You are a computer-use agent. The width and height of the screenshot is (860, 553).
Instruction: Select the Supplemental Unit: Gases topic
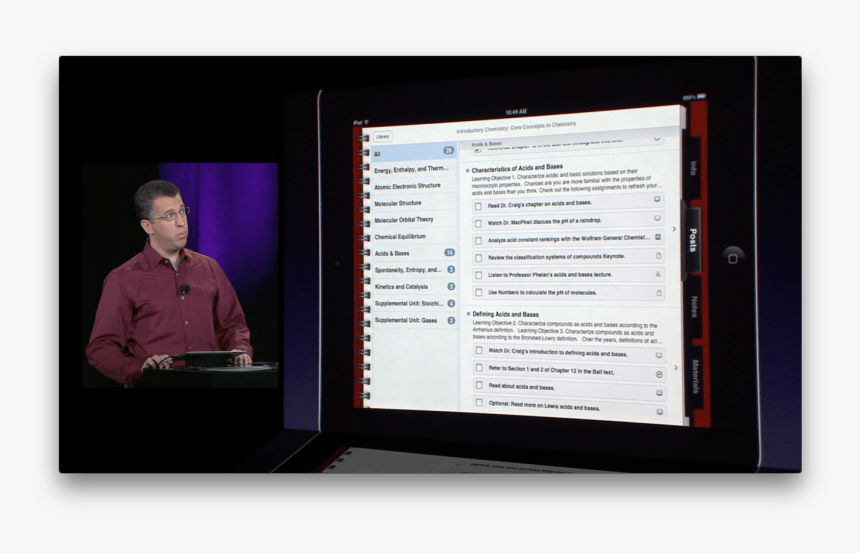[x=414, y=320]
